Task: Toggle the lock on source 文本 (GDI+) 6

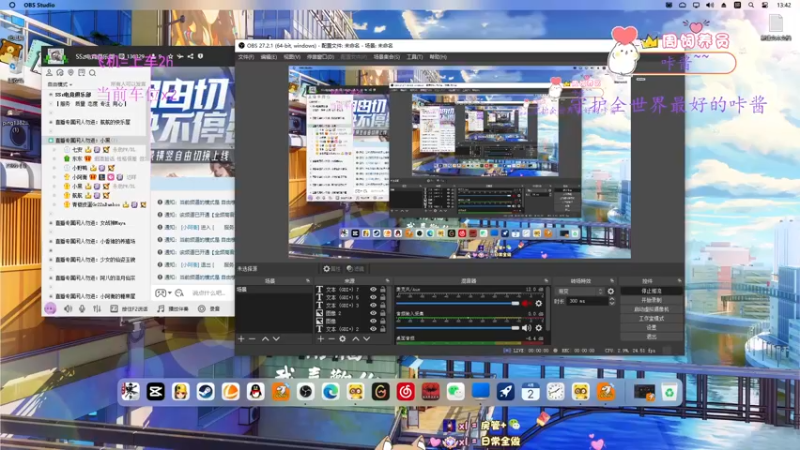Action: [x=383, y=297]
